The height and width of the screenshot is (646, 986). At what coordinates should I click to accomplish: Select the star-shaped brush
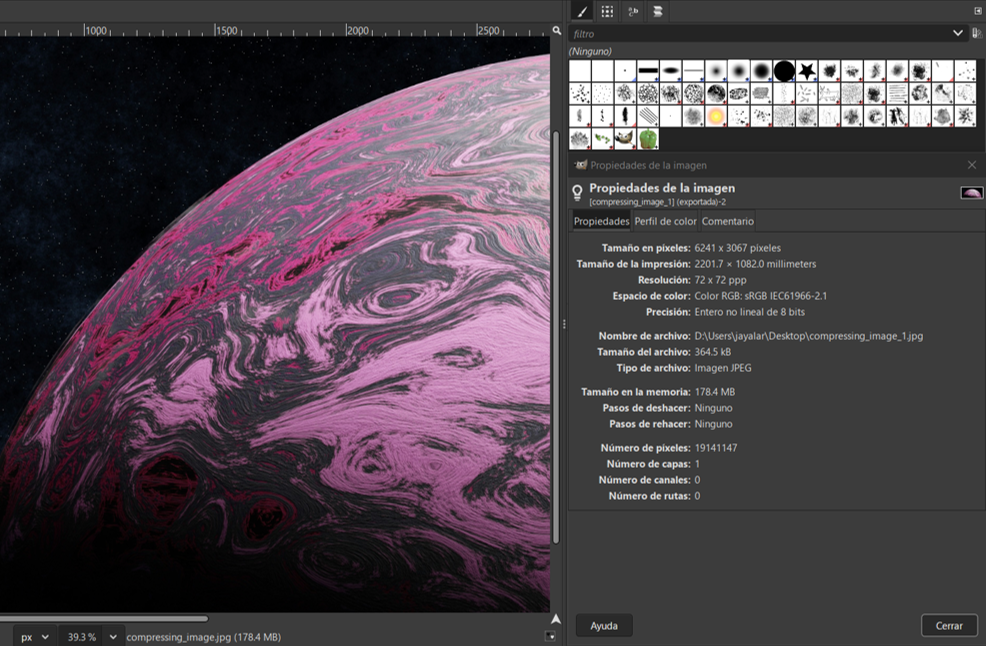807,70
